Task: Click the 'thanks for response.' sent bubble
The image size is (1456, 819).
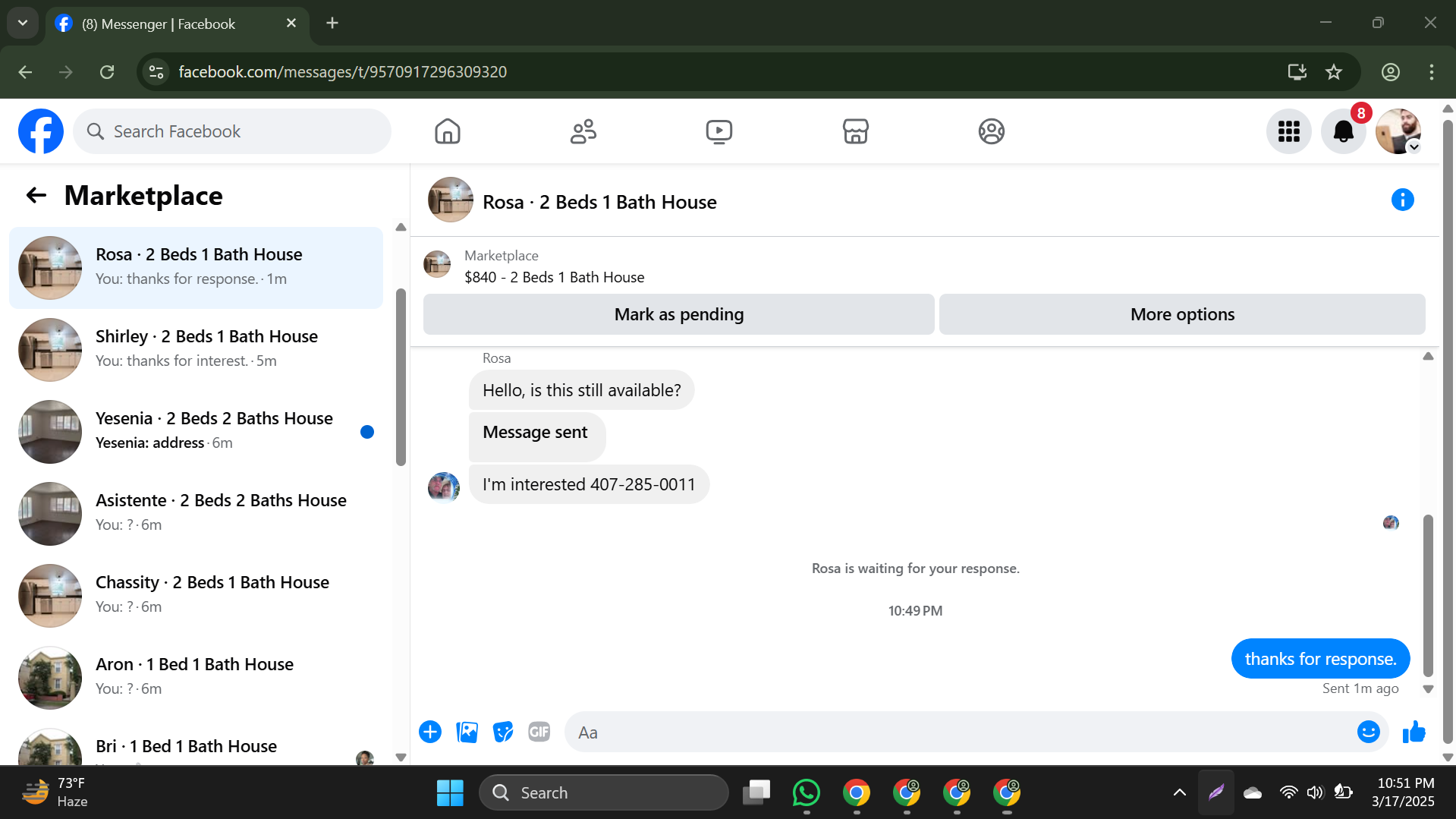Action: (1320, 659)
